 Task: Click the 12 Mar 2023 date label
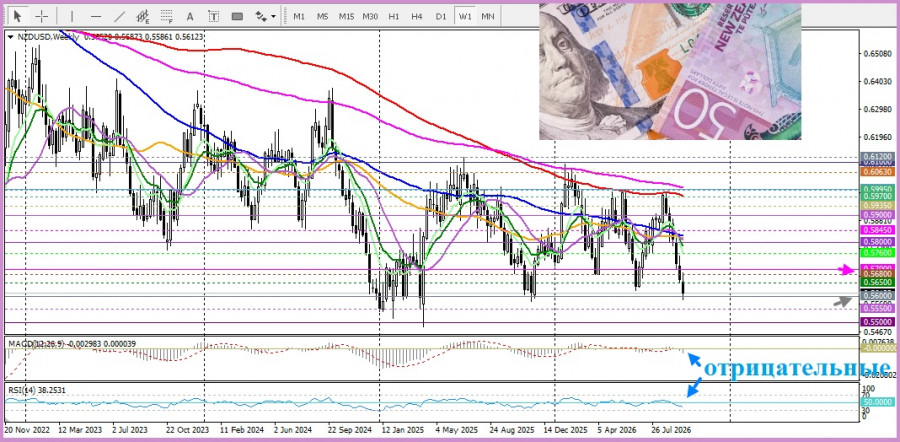tap(79, 429)
